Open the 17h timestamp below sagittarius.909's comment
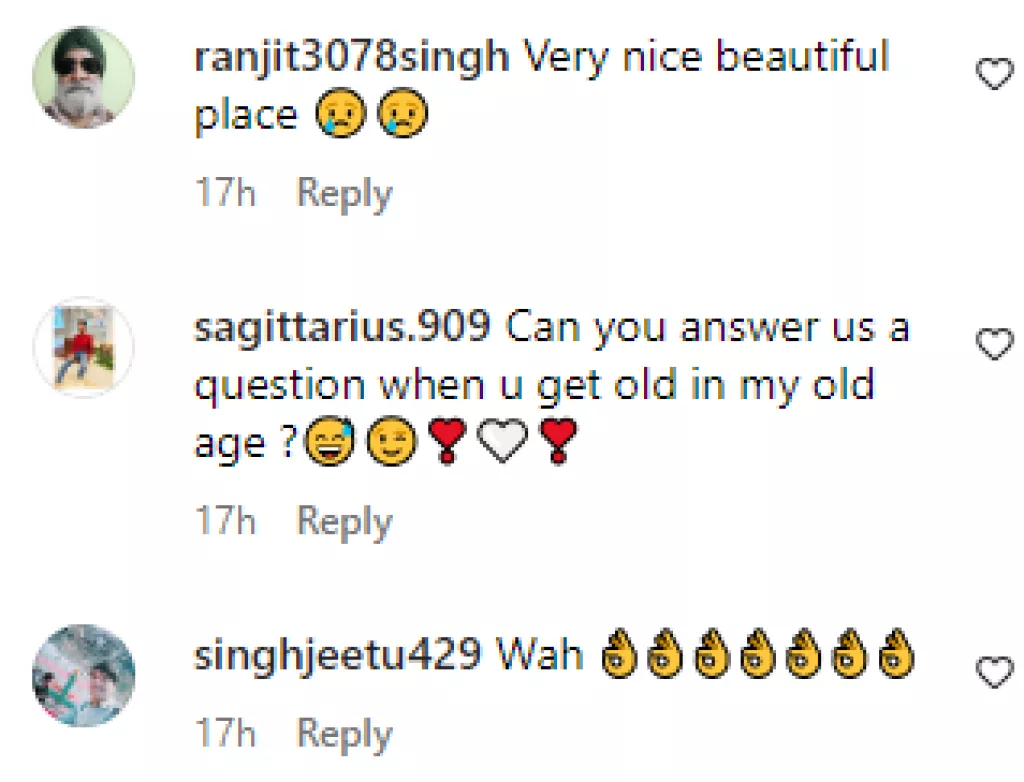 (x=225, y=521)
